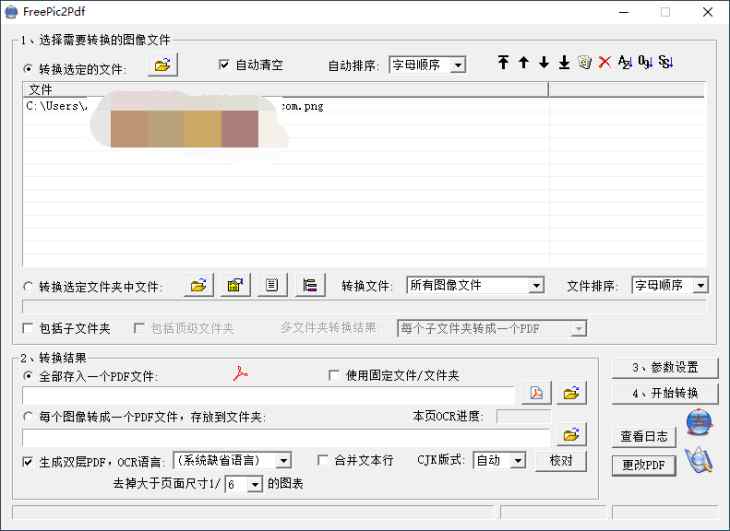This screenshot has height=531, width=730.
Task: Click the red Acrobat PDF logo icon
Action: coord(240,373)
